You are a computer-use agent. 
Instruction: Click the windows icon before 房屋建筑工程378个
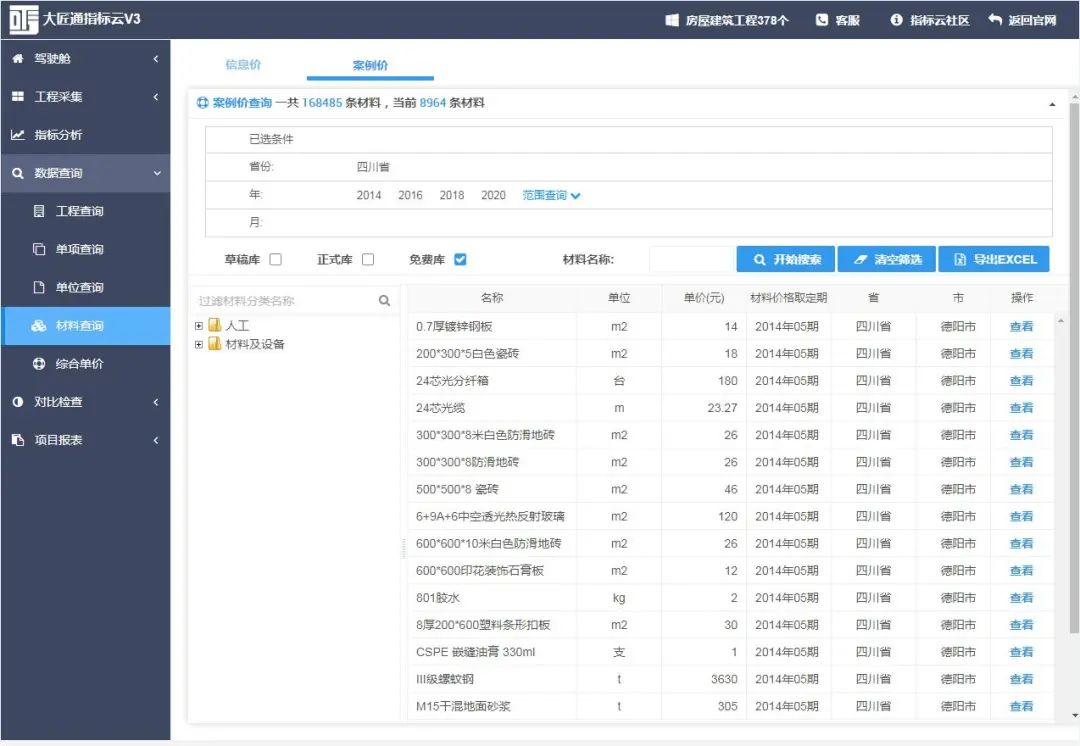[672, 20]
